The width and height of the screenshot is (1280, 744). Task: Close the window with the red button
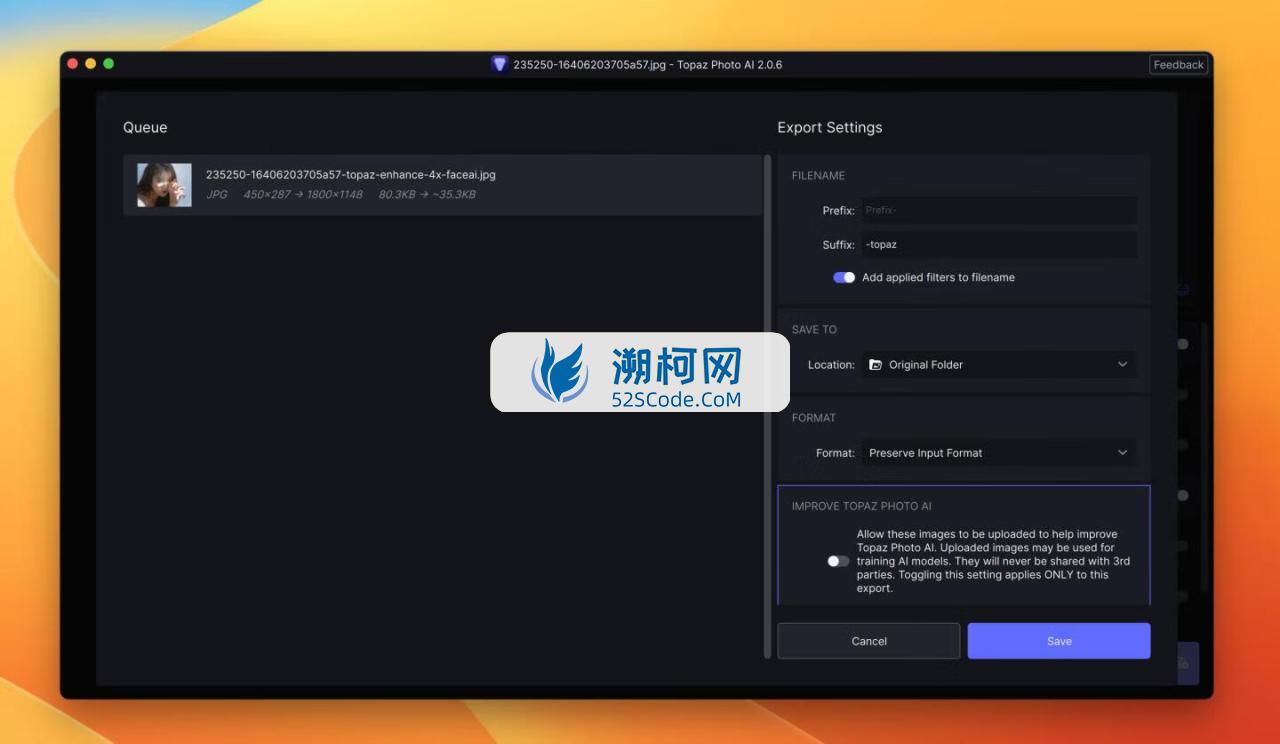(x=73, y=64)
